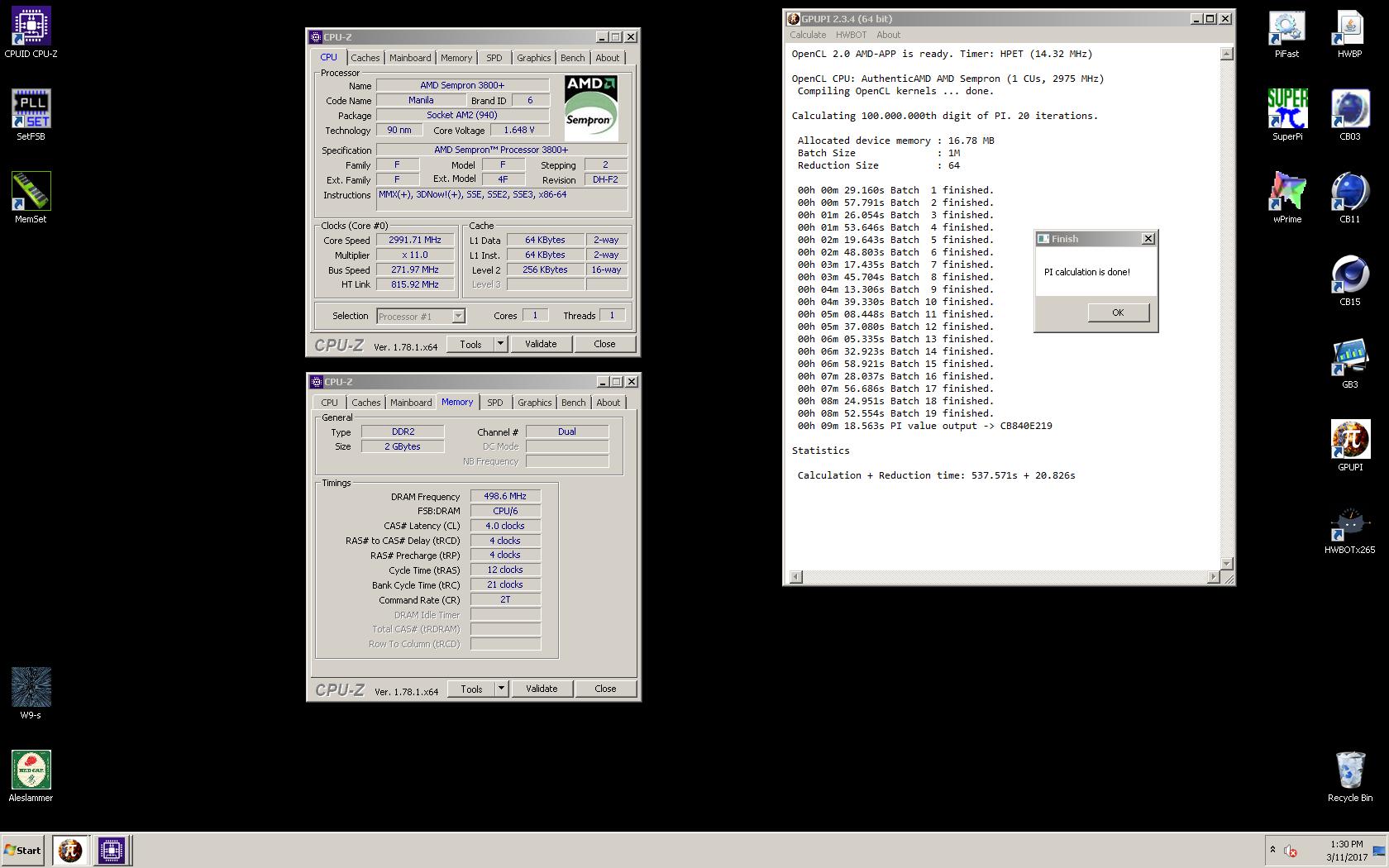This screenshot has width=1389, height=868.
Task: Launch the HWBOTx265 desktop shortcut
Action: tap(1350, 529)
